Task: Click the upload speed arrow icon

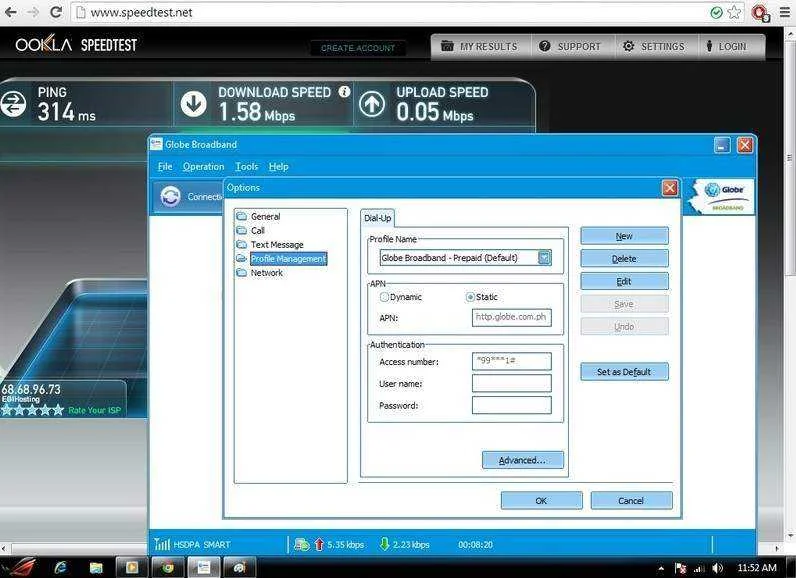Action: [372, 104]
